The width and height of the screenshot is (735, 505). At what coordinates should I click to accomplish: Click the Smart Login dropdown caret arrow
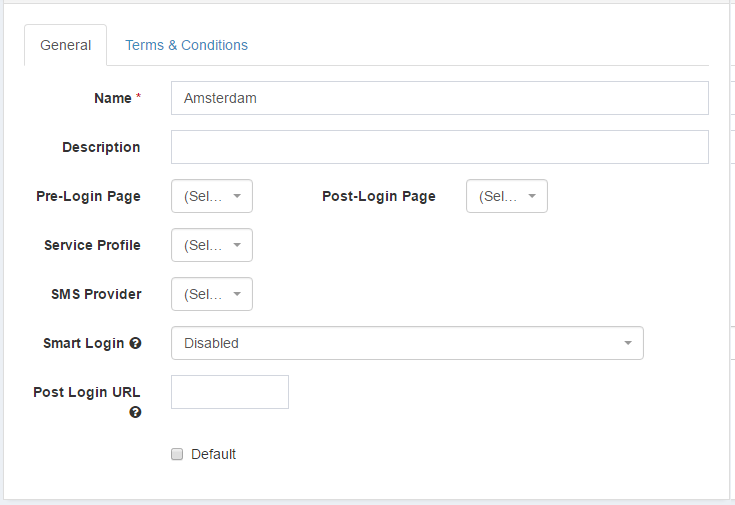(x=628, y=343)
